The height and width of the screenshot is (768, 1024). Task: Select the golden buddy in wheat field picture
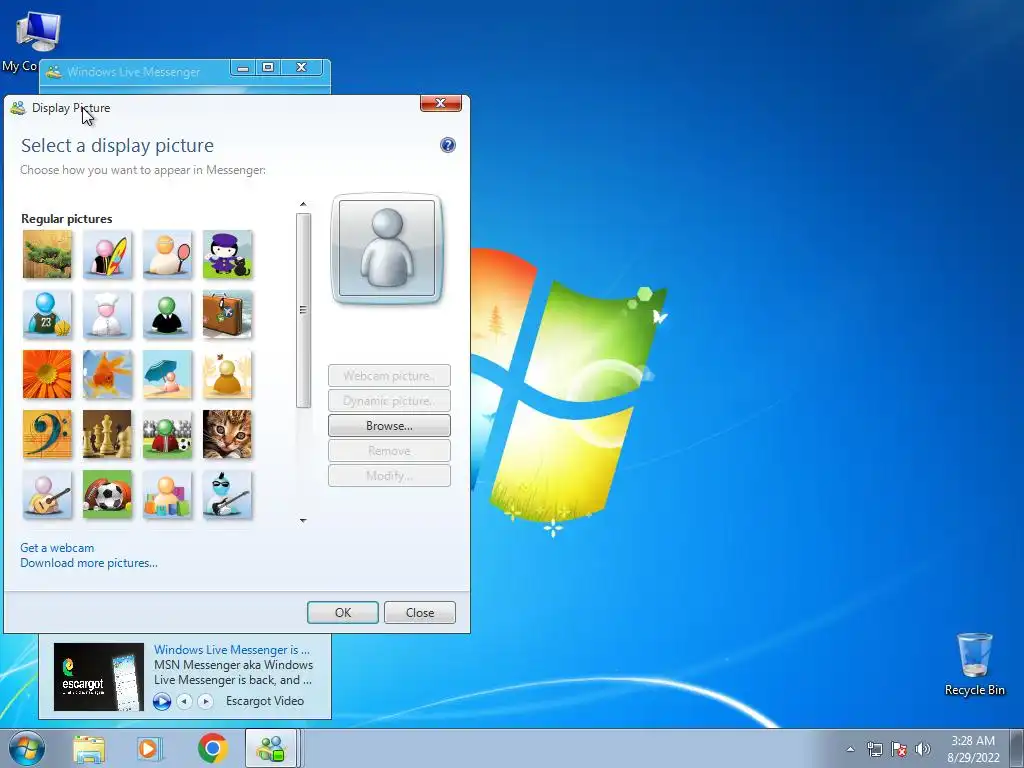click(227, 375)
